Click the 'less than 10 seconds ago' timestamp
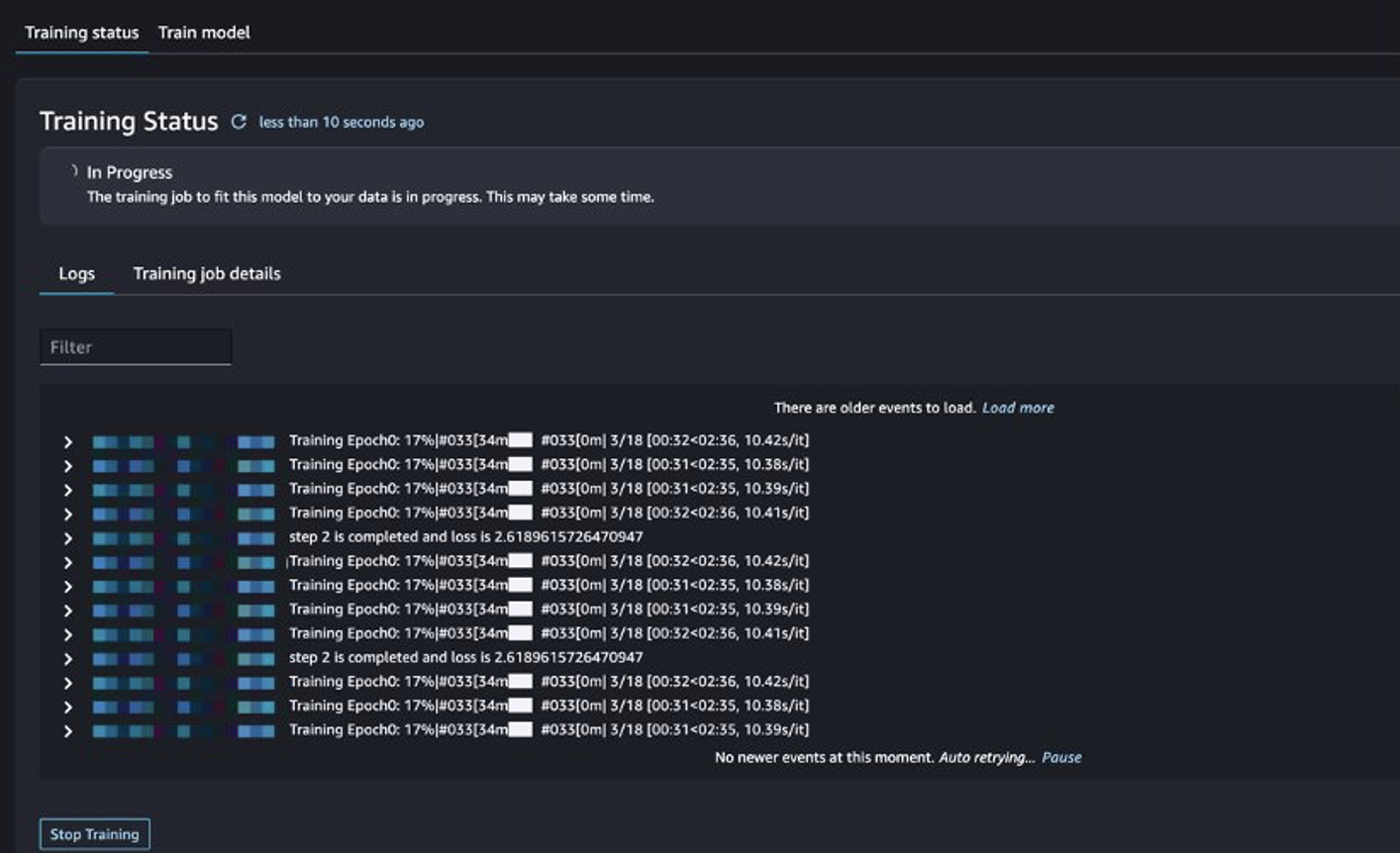 pos(342,122)
